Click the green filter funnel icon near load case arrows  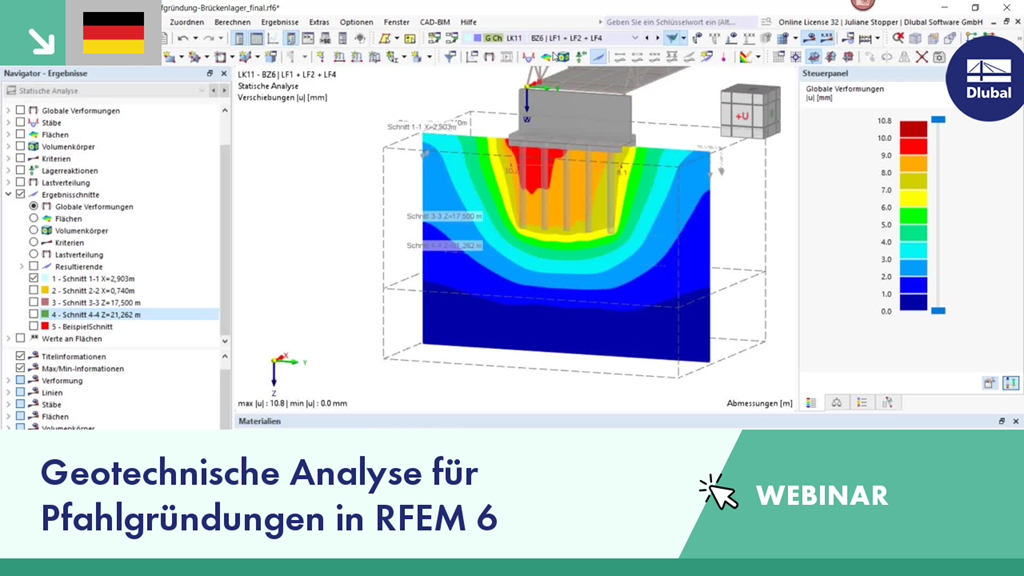(671, 38)
